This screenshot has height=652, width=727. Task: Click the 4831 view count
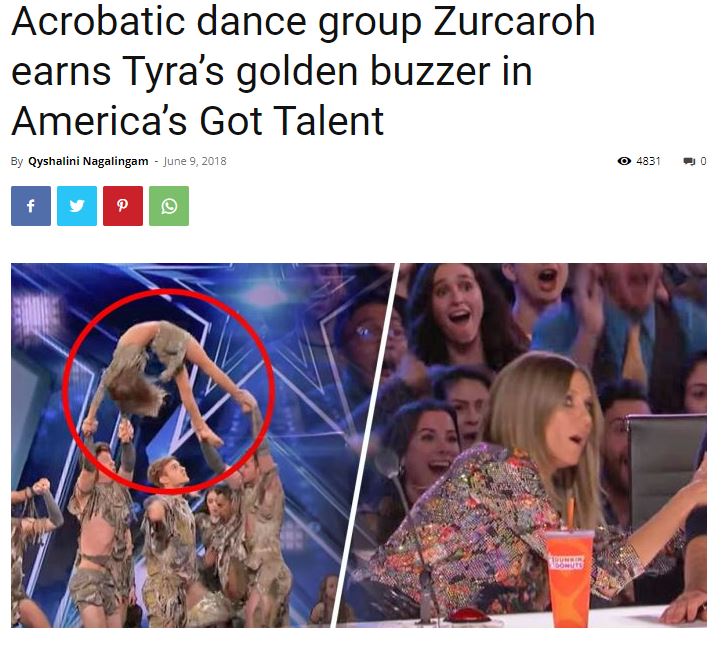648,161
